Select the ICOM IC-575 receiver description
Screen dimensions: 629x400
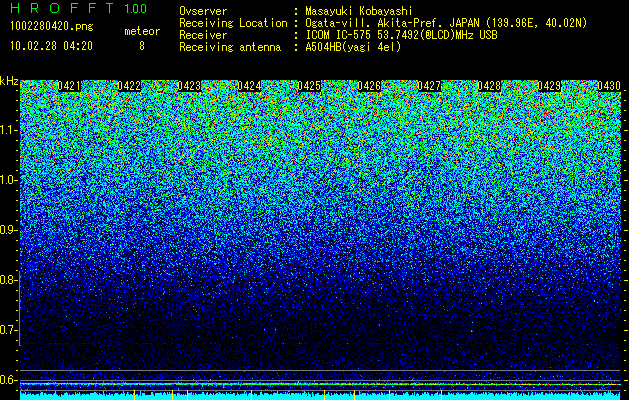(401, 35)
